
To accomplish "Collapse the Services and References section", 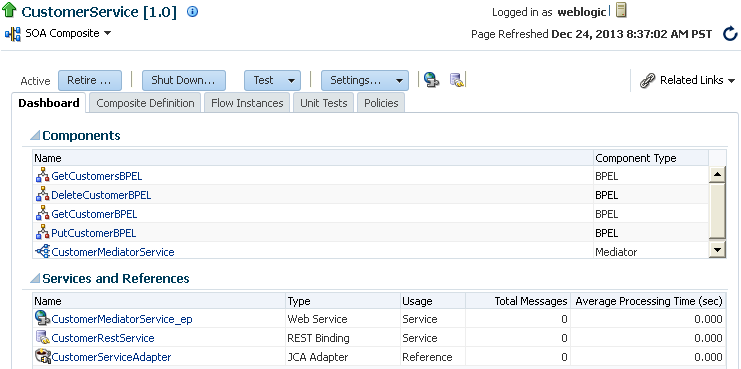I will (x=34, y=279).
